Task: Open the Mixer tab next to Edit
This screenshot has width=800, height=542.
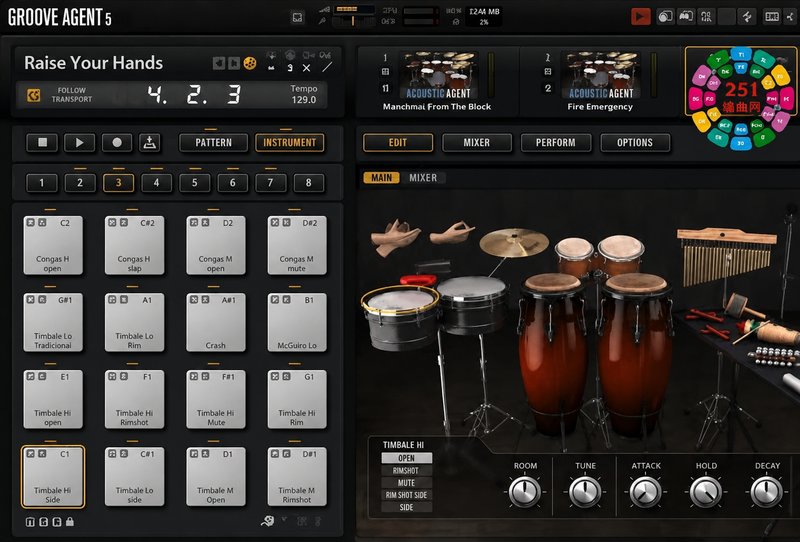Action: [477, 143]
